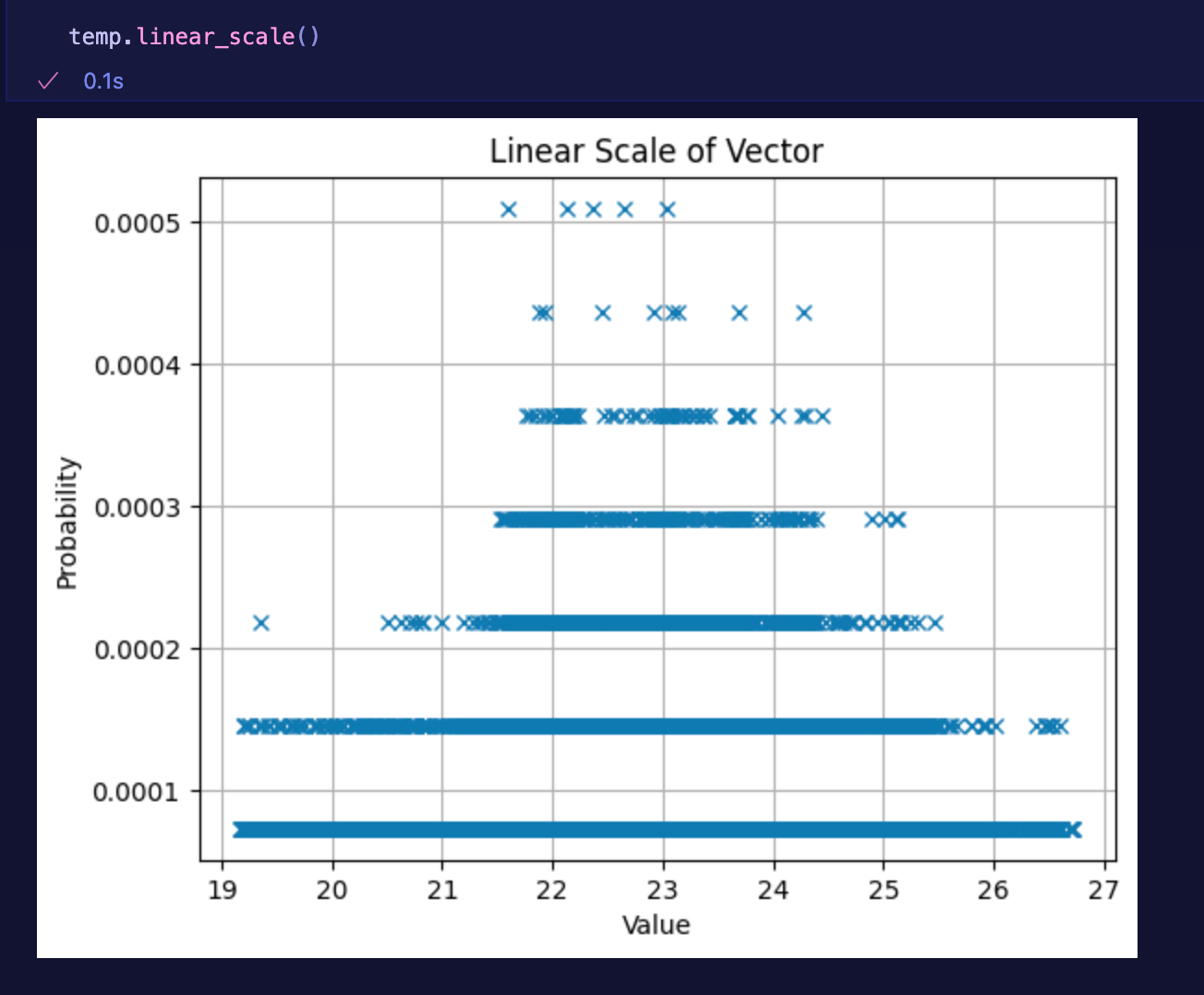The image size is (1204, 995).
Task: Click the 0.1s execution time label
Action: pos(103,81)
